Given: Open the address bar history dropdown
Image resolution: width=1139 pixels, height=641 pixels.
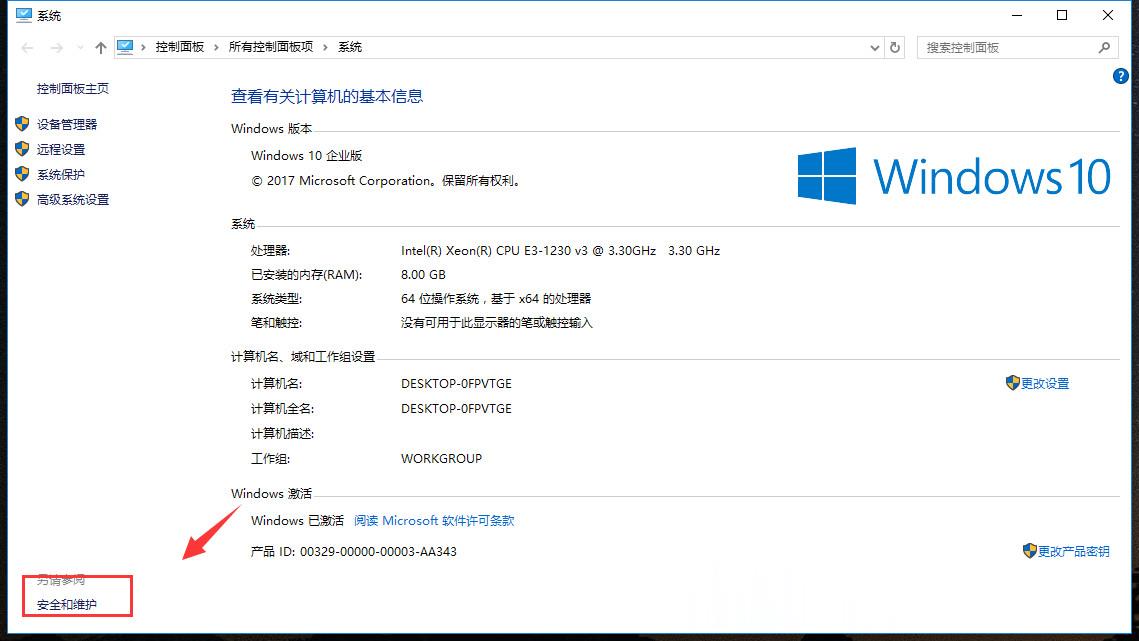Looking at the screenshot, I should point(875,48).
